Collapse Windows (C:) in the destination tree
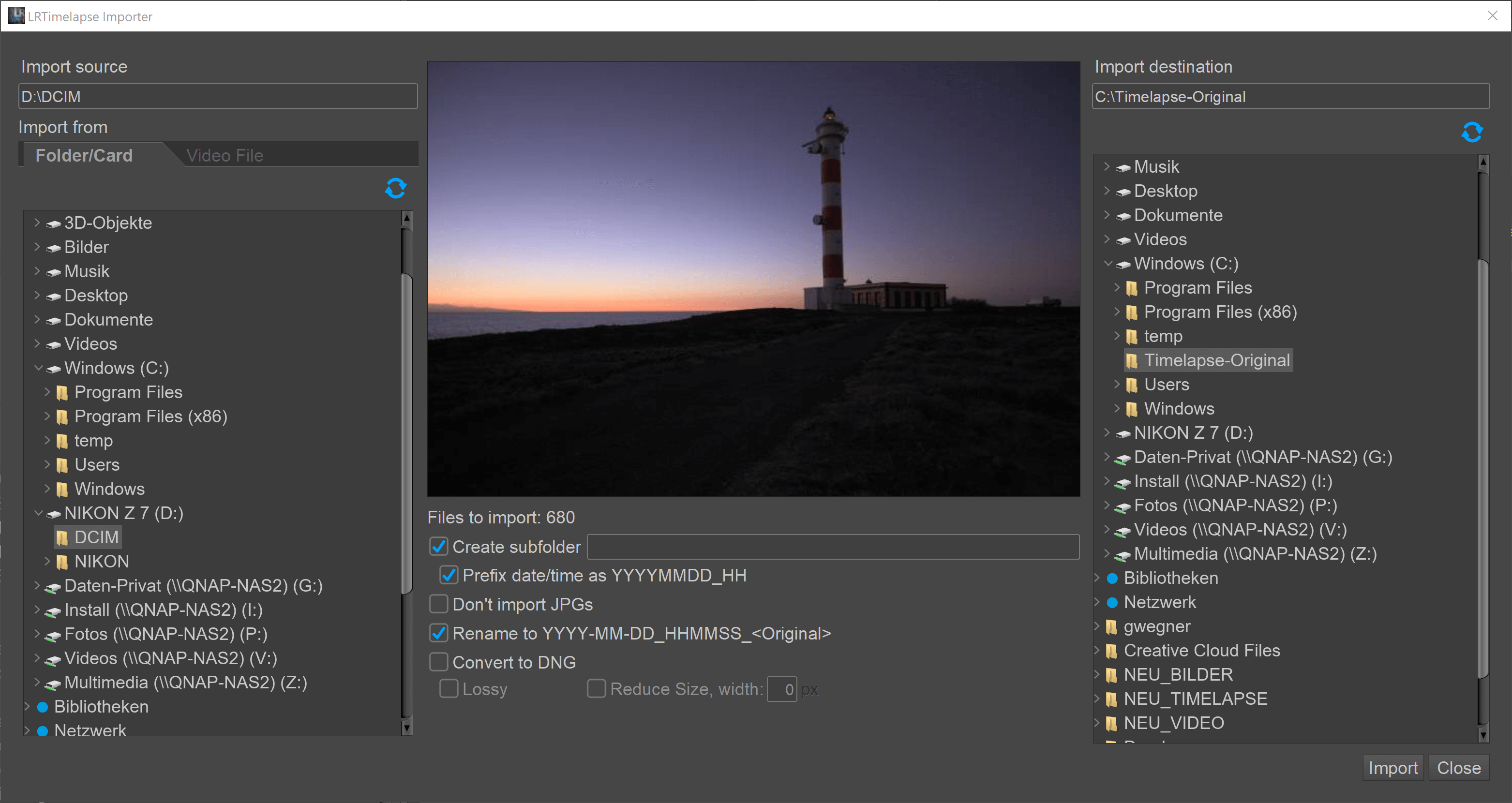This screenshot has height=803, width=1512. (1108, 264)
